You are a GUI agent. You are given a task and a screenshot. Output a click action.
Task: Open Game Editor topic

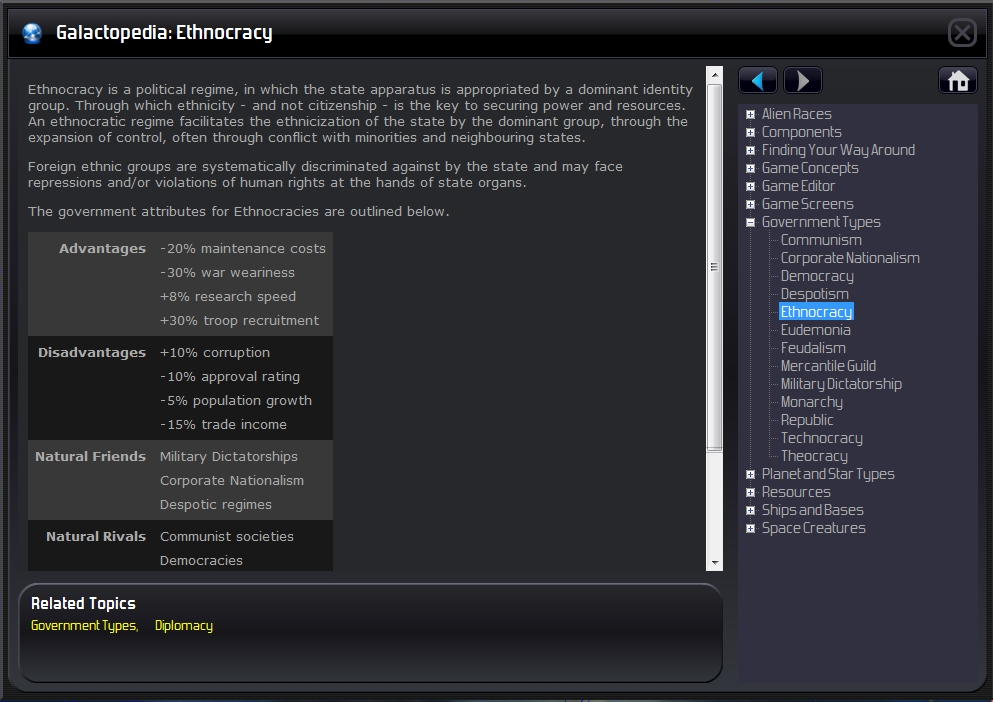(x=798, y=186)
